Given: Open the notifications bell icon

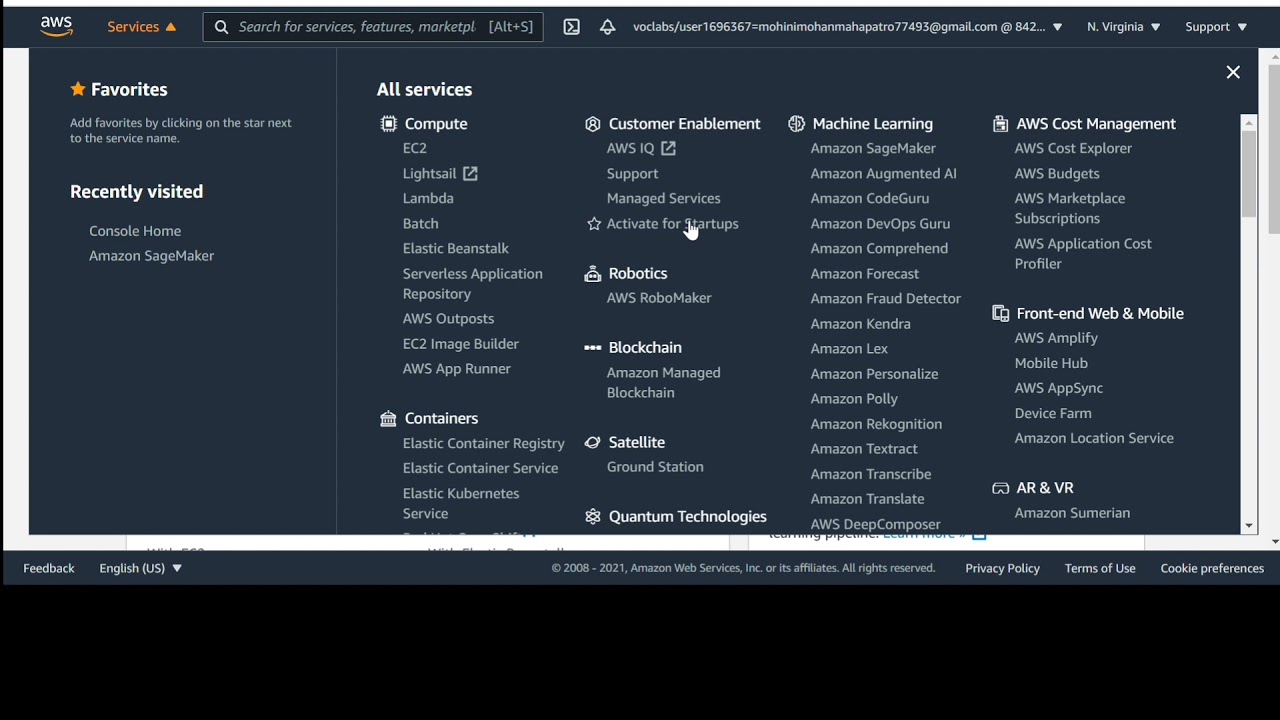Looking at the screenshot, I should coord(607,27).
